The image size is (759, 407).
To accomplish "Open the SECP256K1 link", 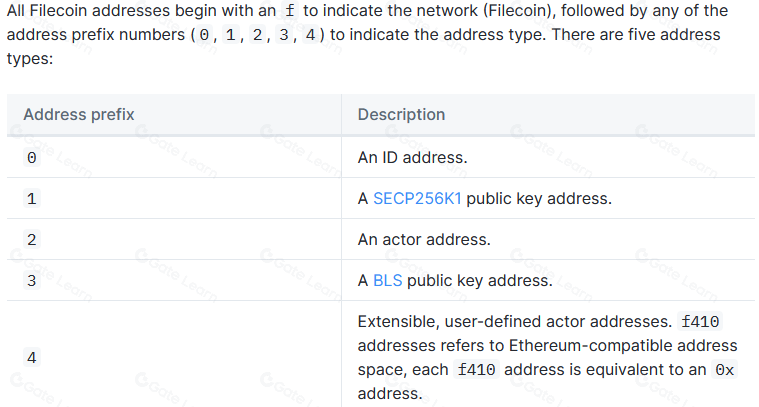I will pos(417,198).
